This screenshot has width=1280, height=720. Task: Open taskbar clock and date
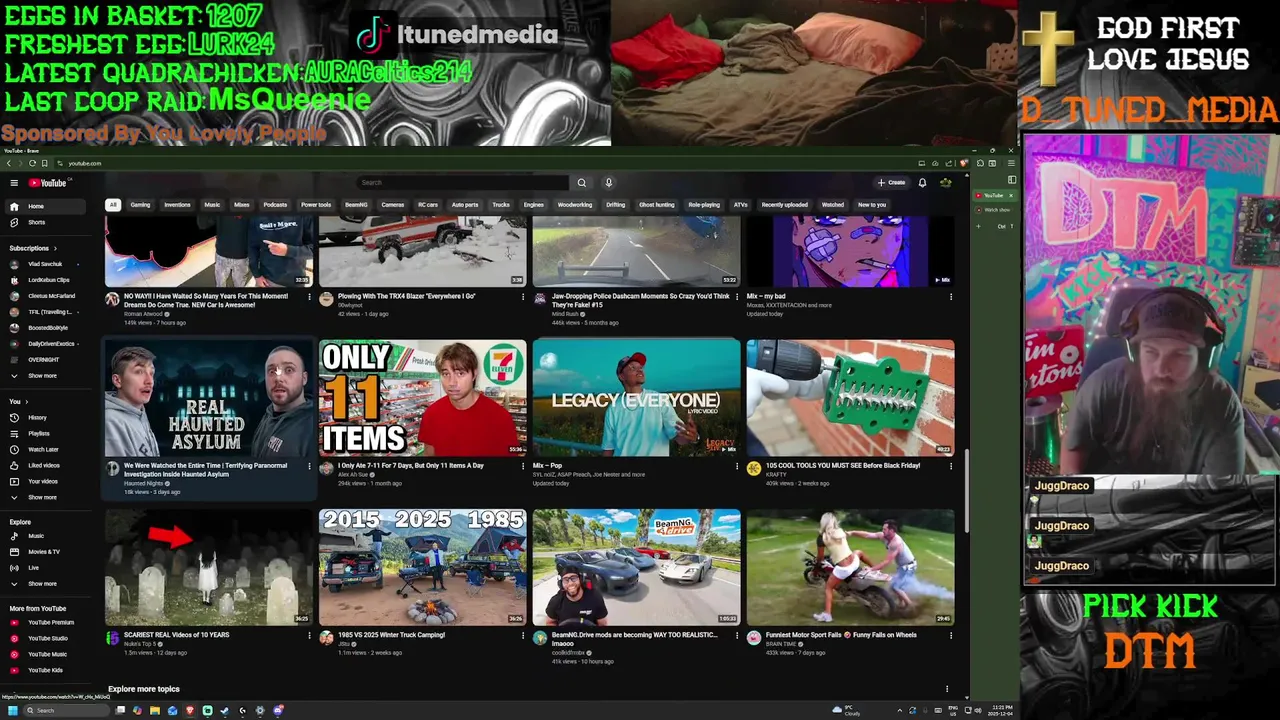tap(1001, 711)
